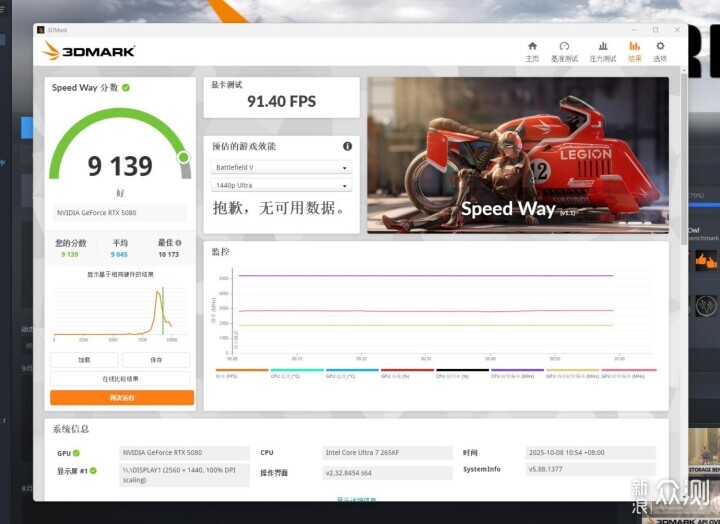Click the SystemInfo v5.88.1377 field

coord(591,469)
